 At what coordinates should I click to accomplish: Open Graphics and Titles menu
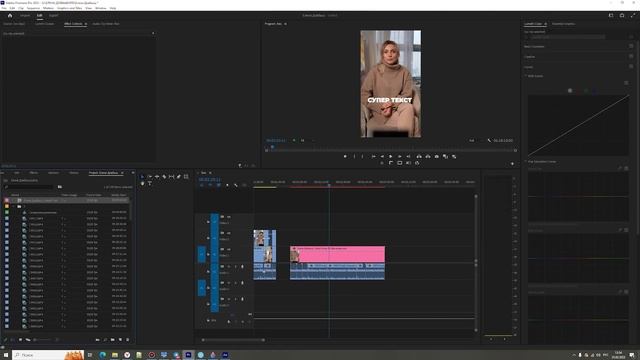click(69, 8)
